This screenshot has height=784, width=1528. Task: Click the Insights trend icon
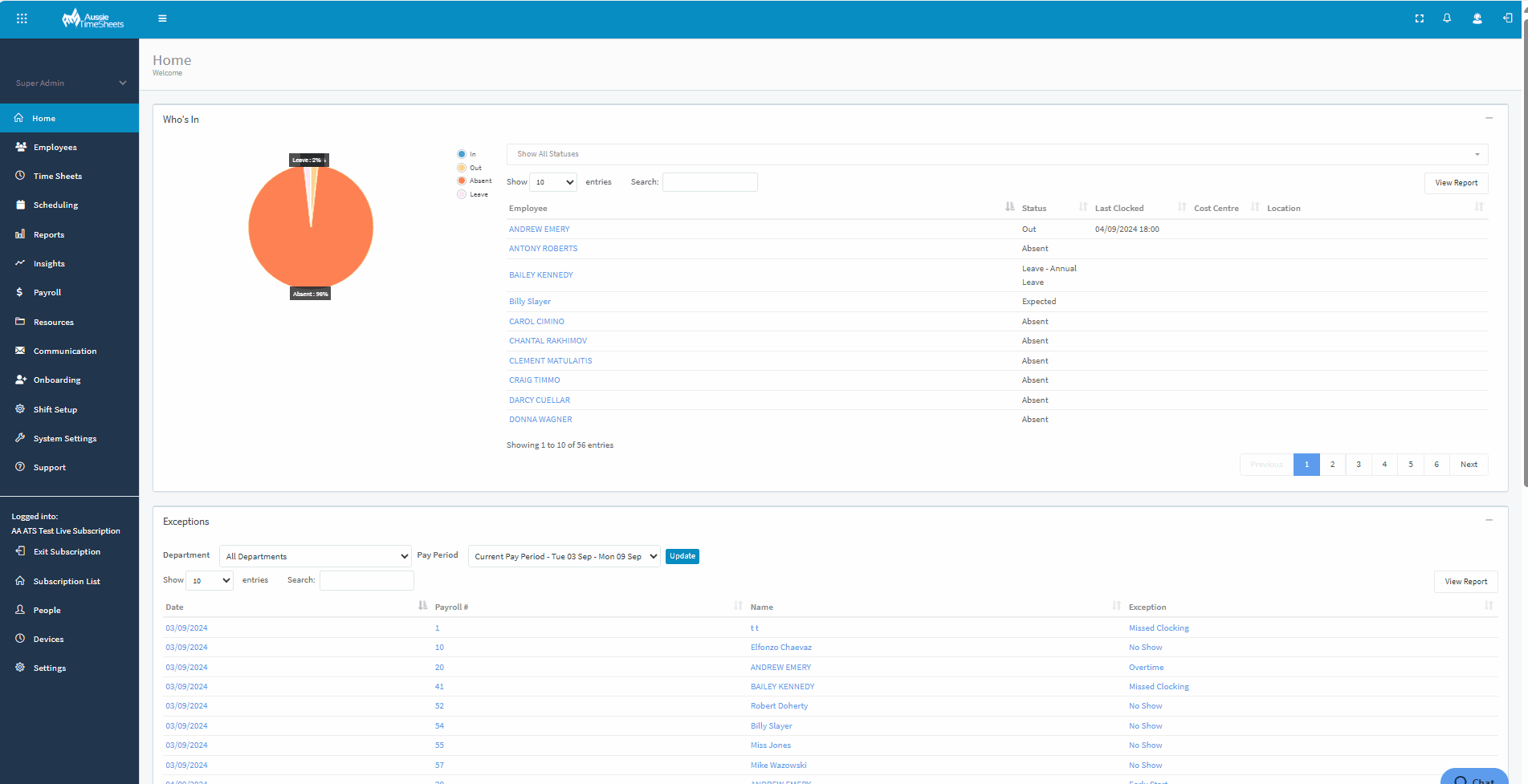coord(20,263)
